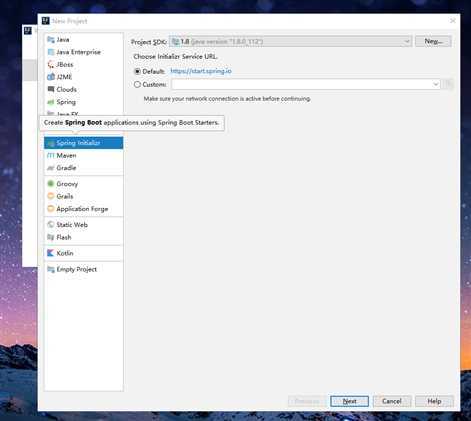The image size is (471, 421).
Task: Click the Spring Initializr icon
Action: pos(51,143)
